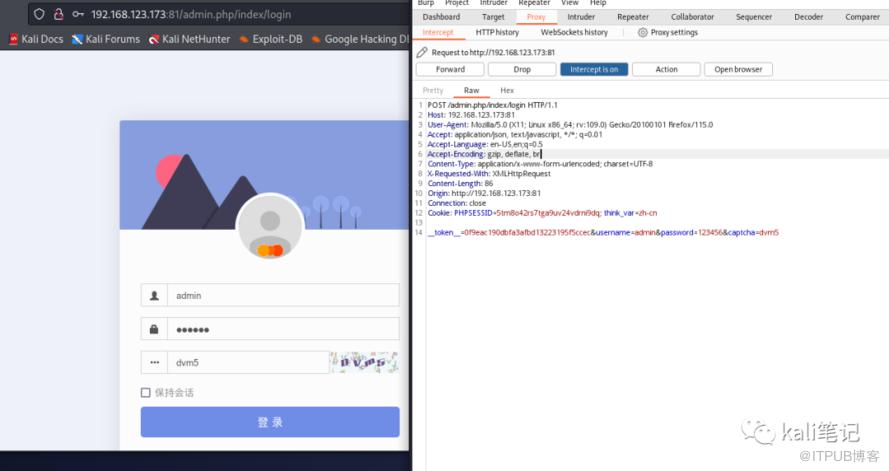Screen dimensions: 889x471
Task: Open the Repeater tab
Action: 633,17
